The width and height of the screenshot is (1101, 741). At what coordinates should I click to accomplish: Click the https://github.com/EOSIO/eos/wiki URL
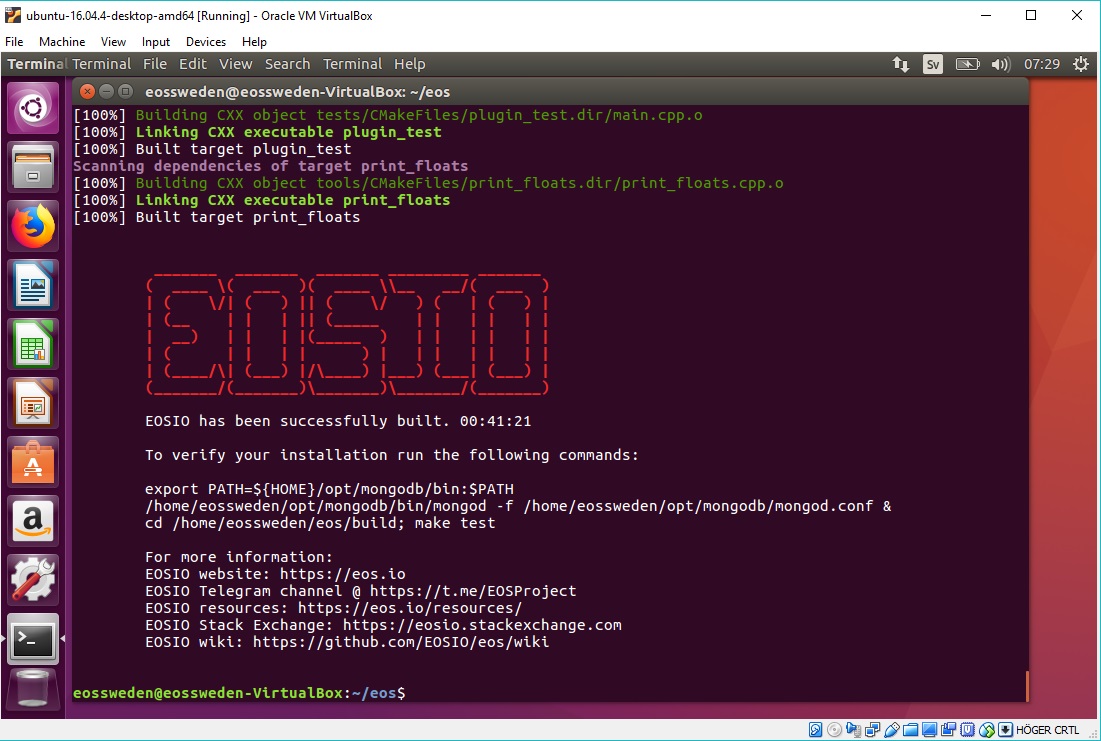[x=401, y=642]
